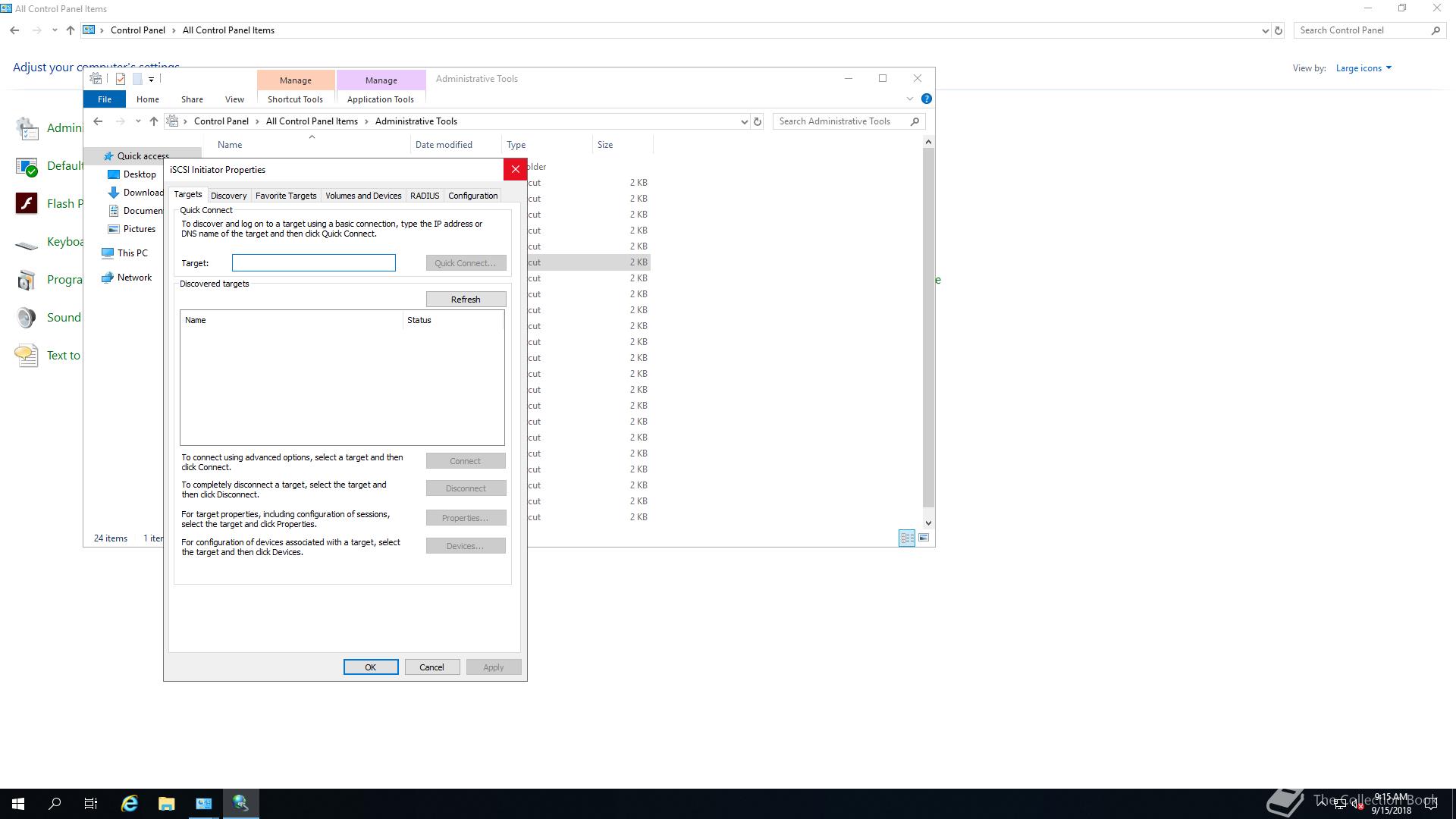Expand Control Panel address bar dropdown

tap(1265, 30)
